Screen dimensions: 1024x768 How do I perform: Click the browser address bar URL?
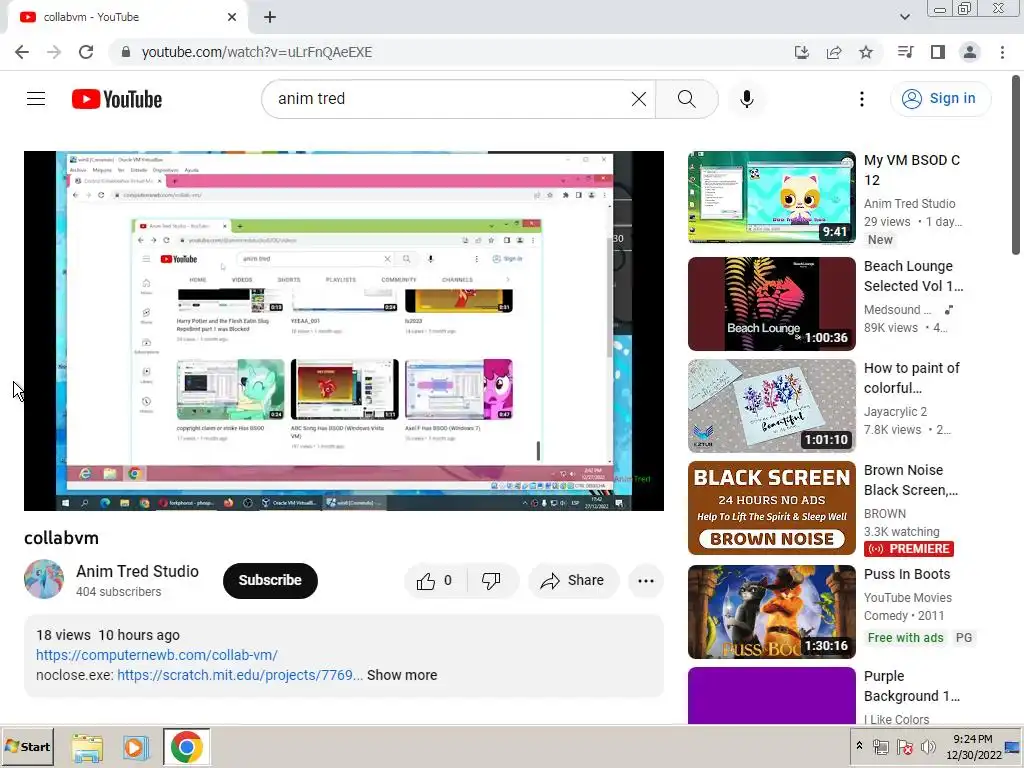point(257,52)
